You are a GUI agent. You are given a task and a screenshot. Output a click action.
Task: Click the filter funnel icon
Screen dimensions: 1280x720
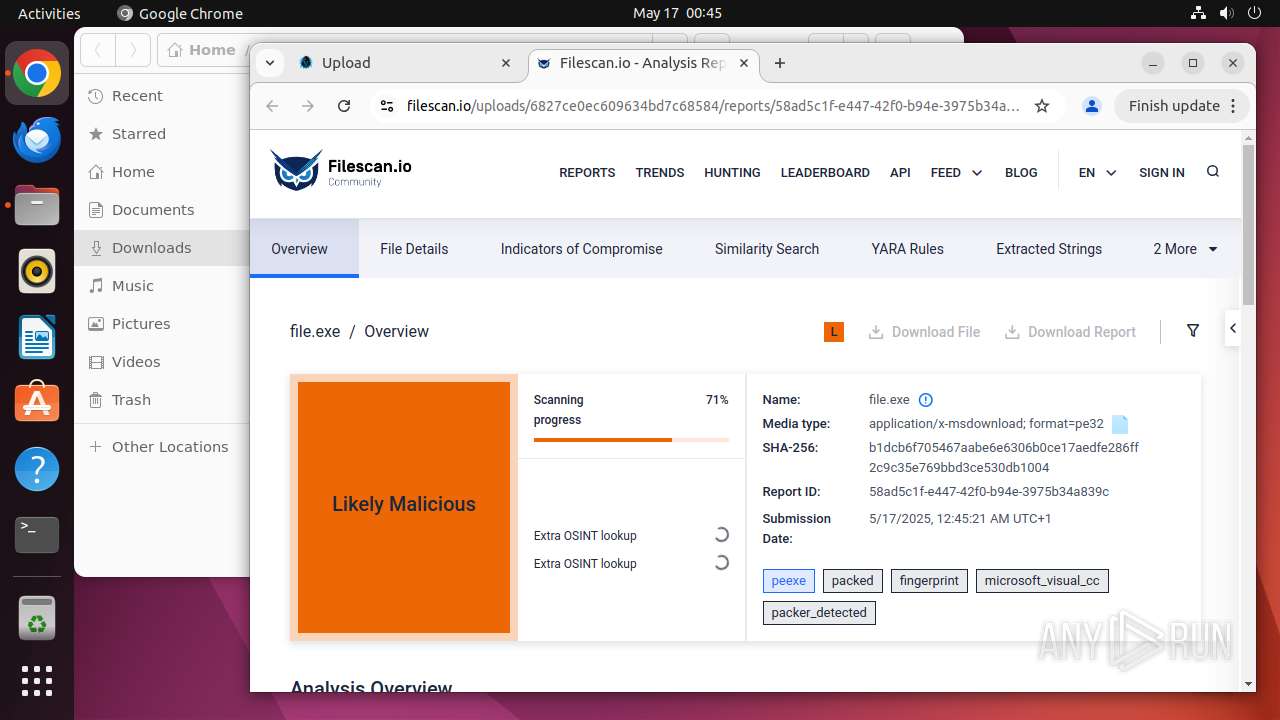click(x=1193, y=331)
